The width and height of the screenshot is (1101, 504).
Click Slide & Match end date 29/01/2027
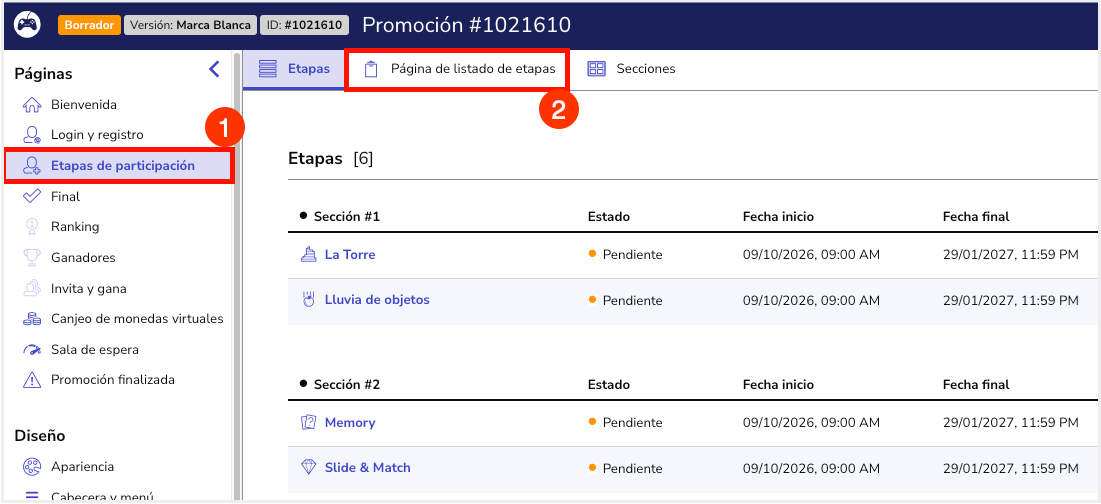[1010, 467]
